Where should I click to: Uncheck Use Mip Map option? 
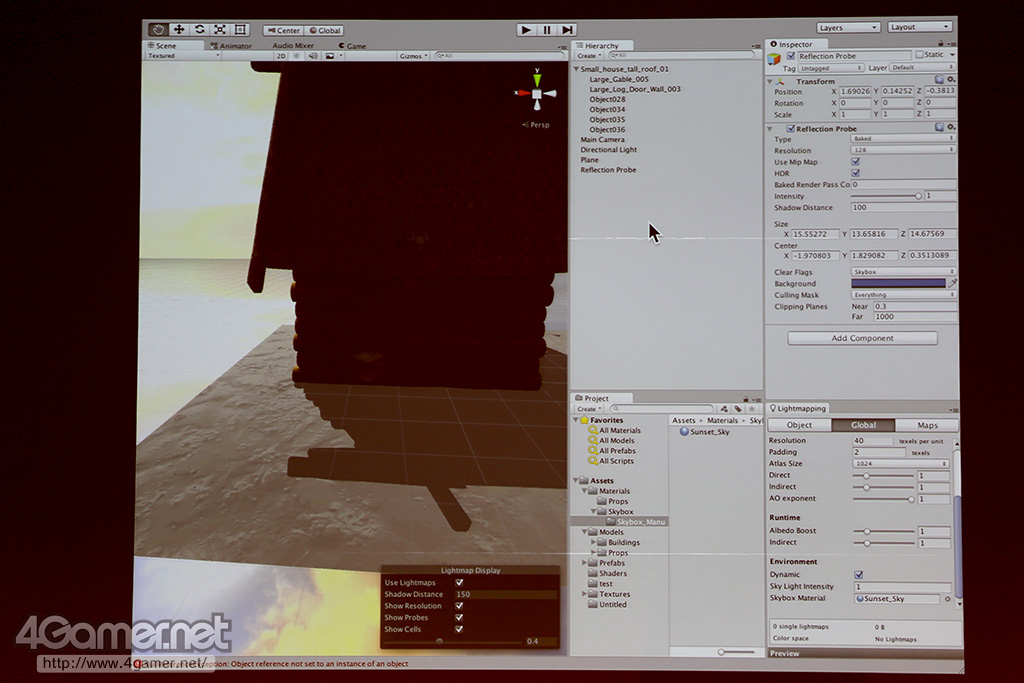point(855,162)
